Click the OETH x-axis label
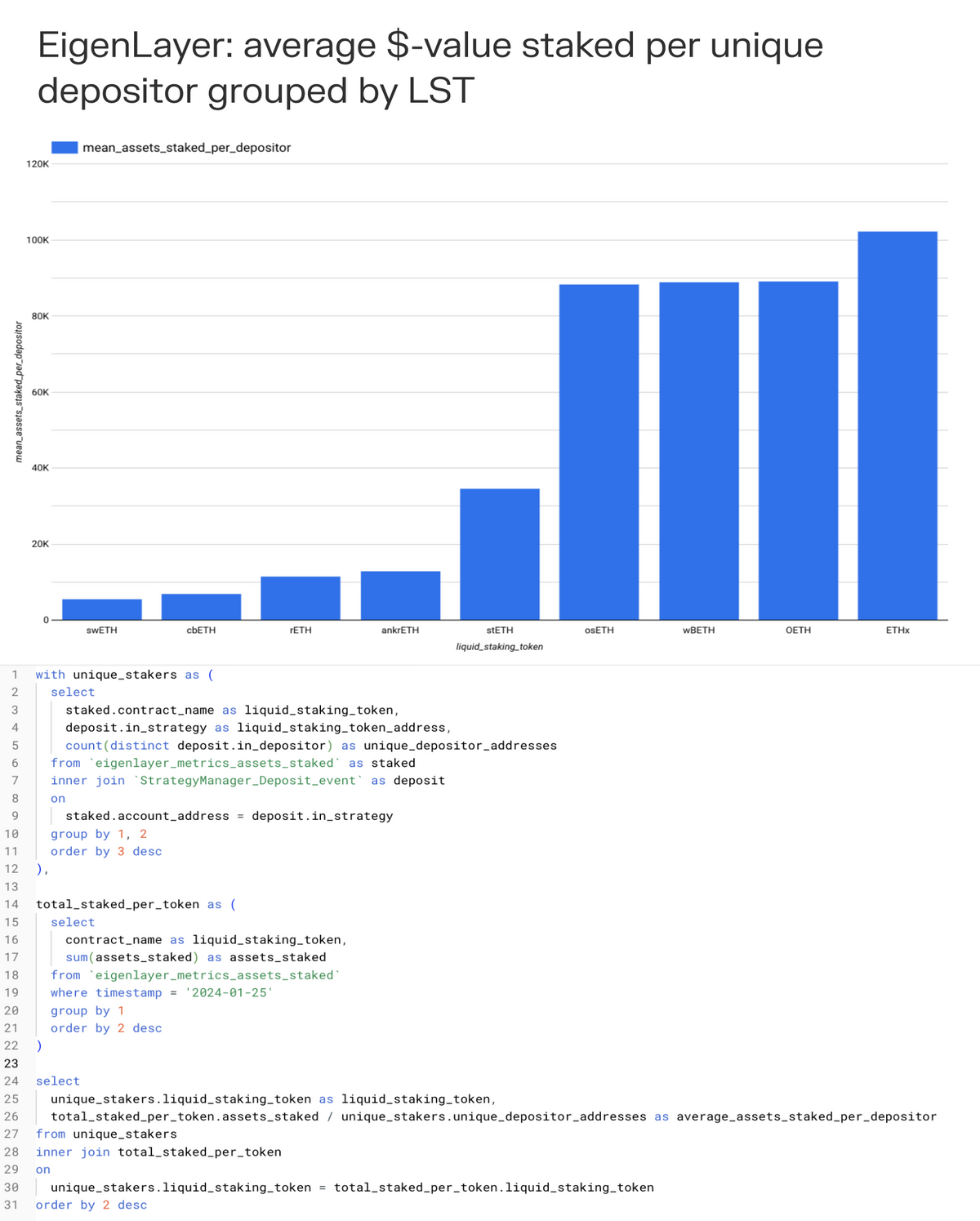 [x=798, y=631]
